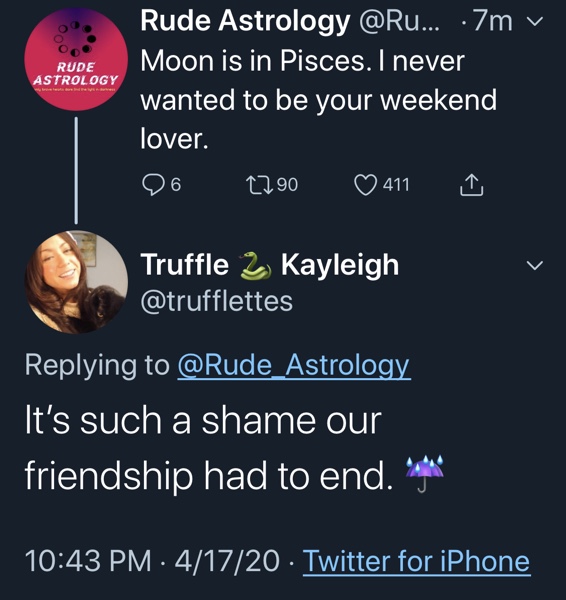Retweet the Rude Astrology tweet
566x600 pixels.
point(259,185)
